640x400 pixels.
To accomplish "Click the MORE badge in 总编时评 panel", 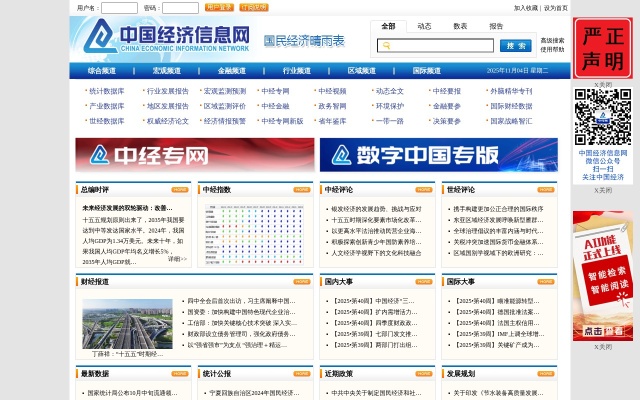I will [x=179, y=189].
